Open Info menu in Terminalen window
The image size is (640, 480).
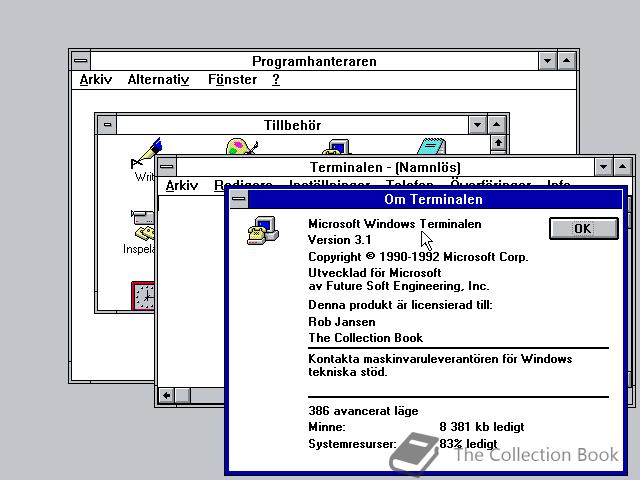(559, 184)
